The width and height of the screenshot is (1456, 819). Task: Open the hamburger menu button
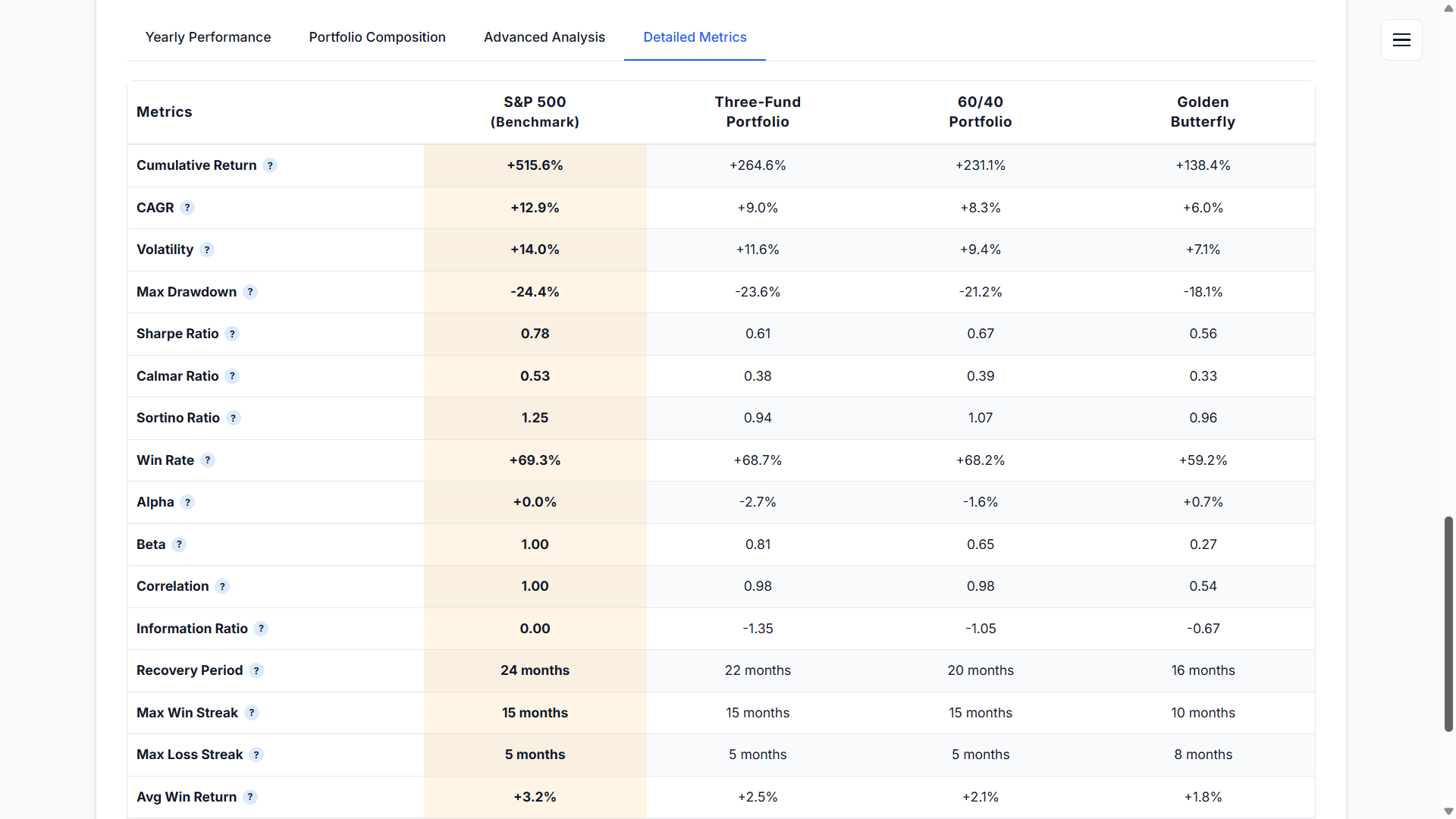1401,40
